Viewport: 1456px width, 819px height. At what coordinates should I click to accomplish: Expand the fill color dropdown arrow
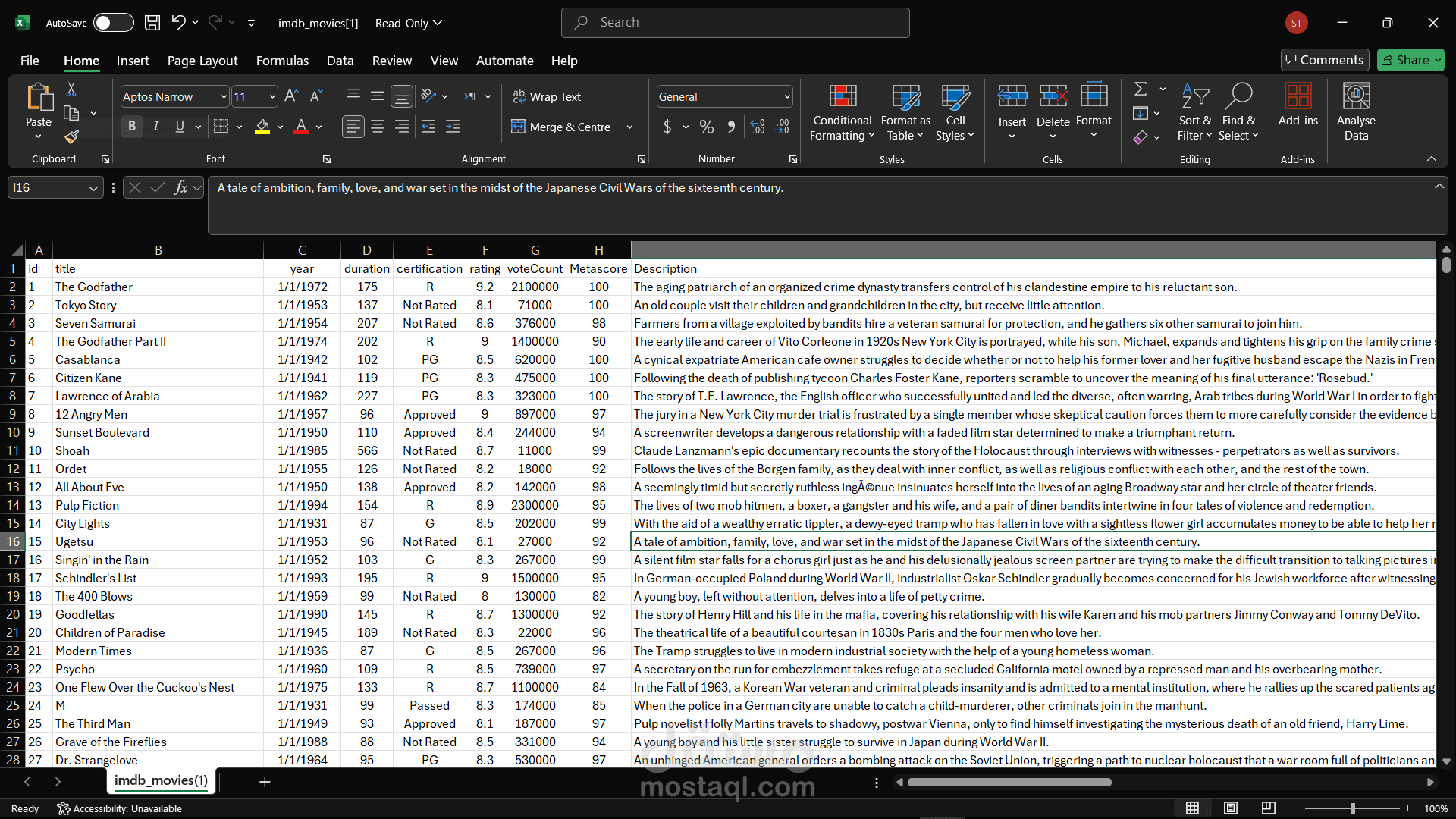(279, 127)
